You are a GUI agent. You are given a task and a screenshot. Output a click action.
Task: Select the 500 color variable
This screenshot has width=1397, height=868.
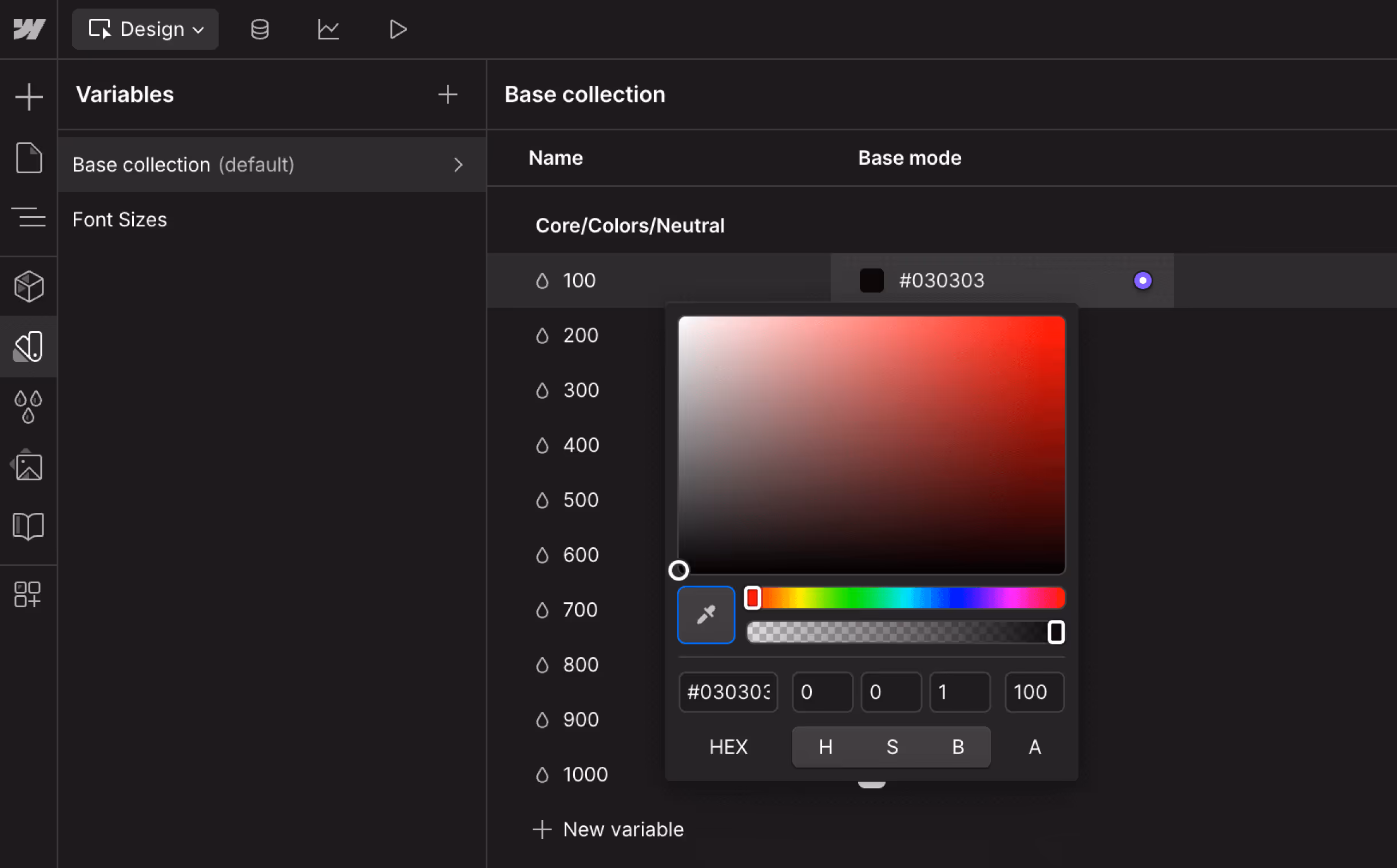(x=581, y=500)
